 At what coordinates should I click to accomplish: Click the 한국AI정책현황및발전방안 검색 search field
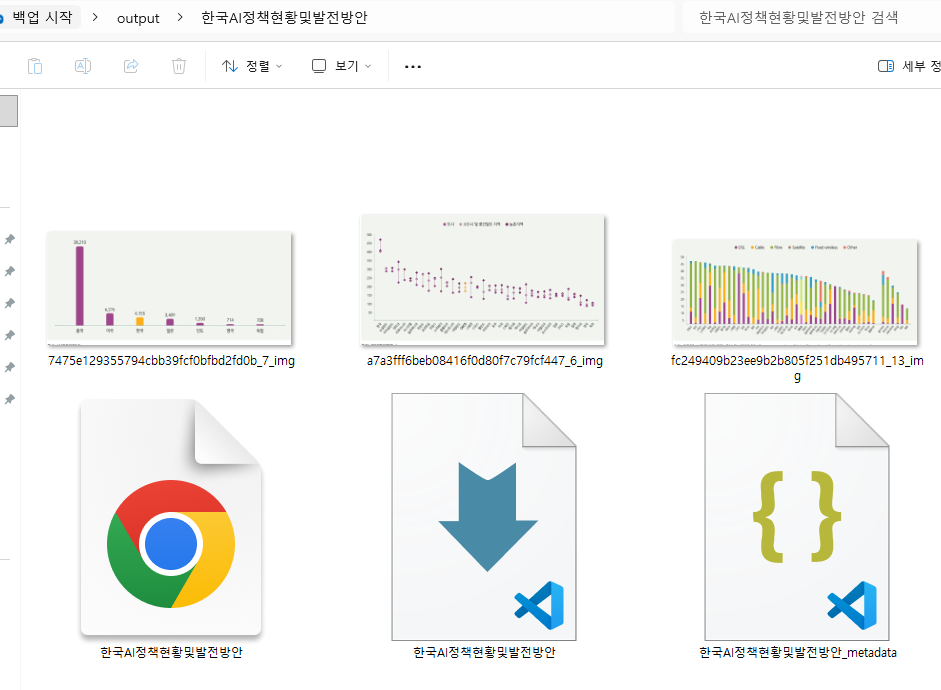[x=811, y=17]
